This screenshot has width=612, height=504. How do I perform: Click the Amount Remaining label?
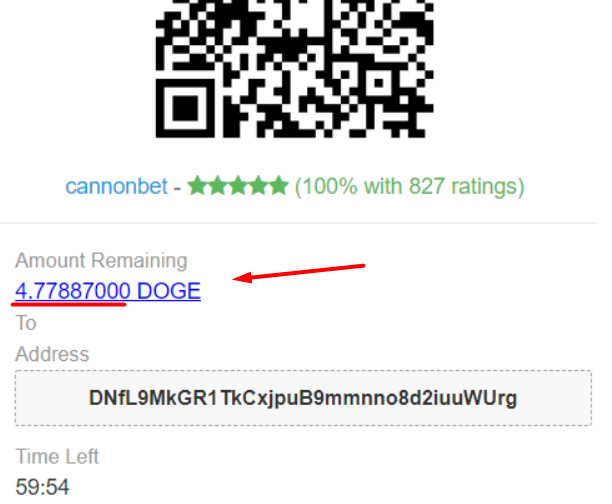coord(101,261)
